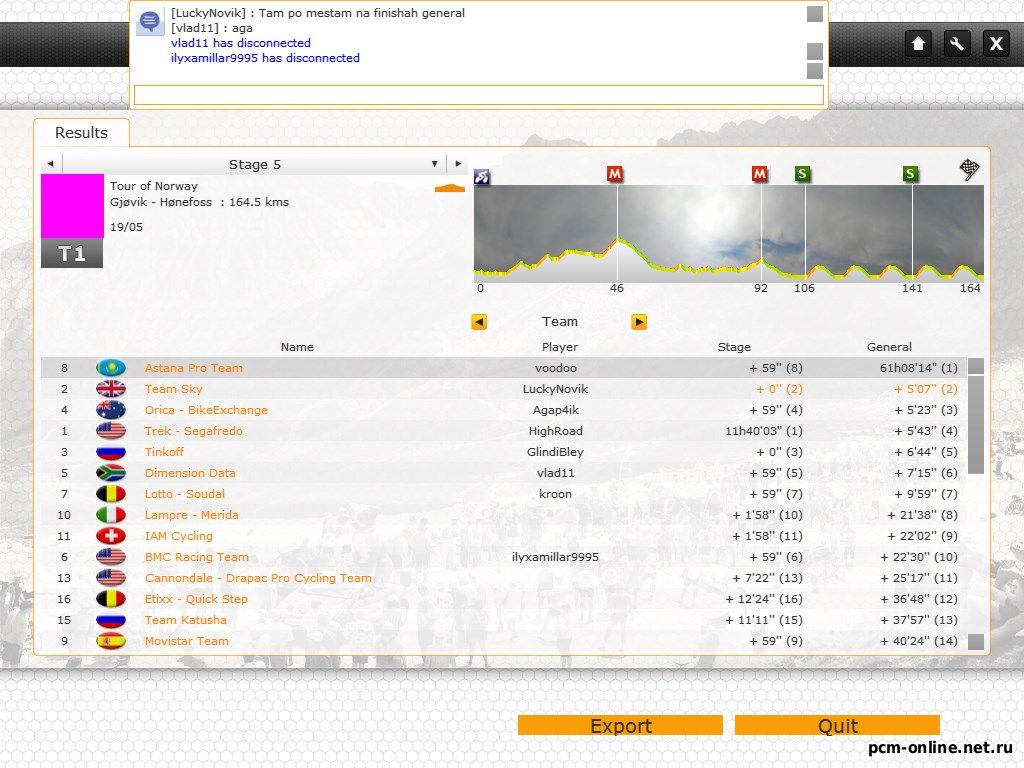Click player name voodoo
The height and width of the screenshot is (768, 1024).
[x=556, y=368]
